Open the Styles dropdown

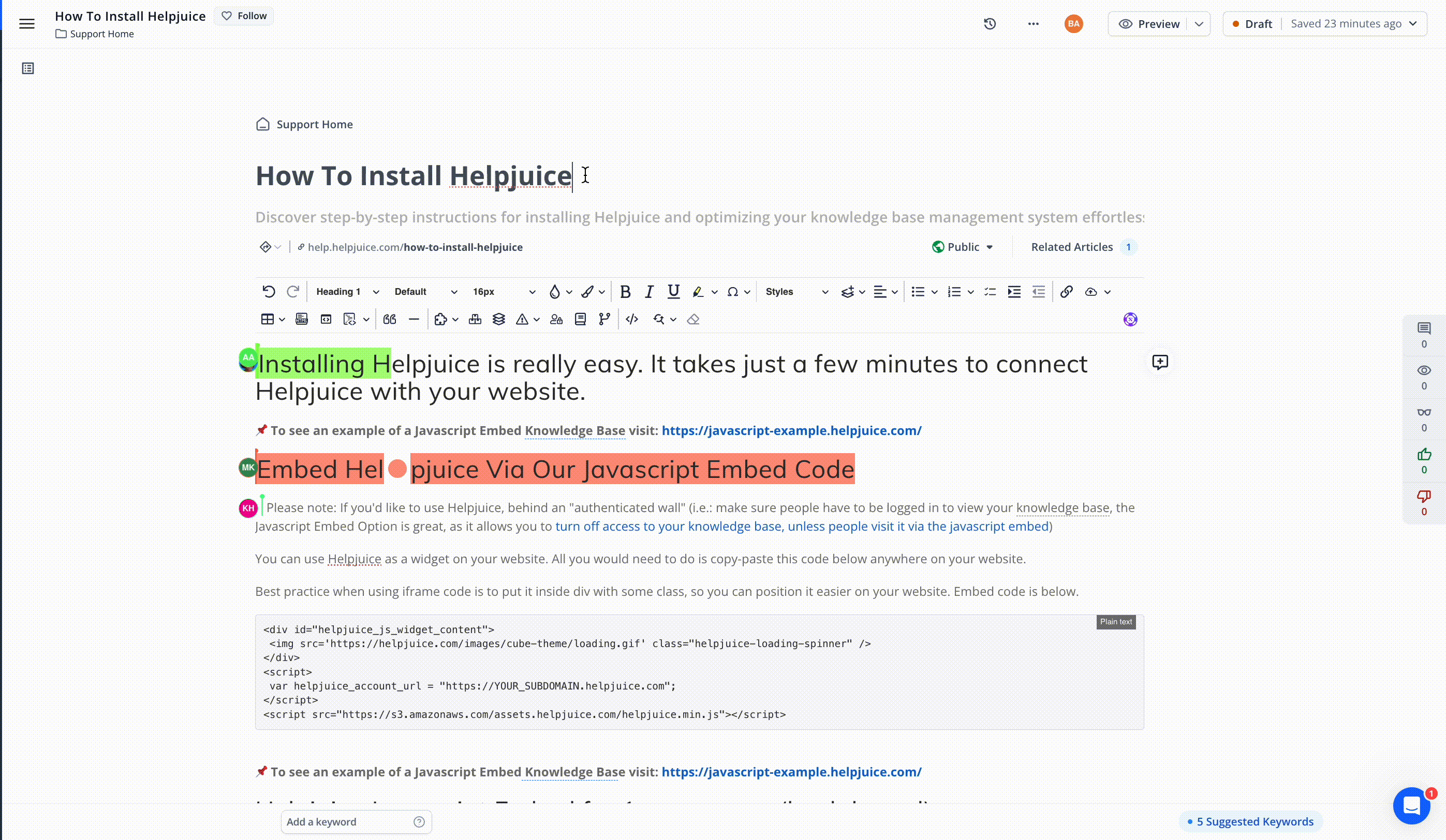point(796,291)
